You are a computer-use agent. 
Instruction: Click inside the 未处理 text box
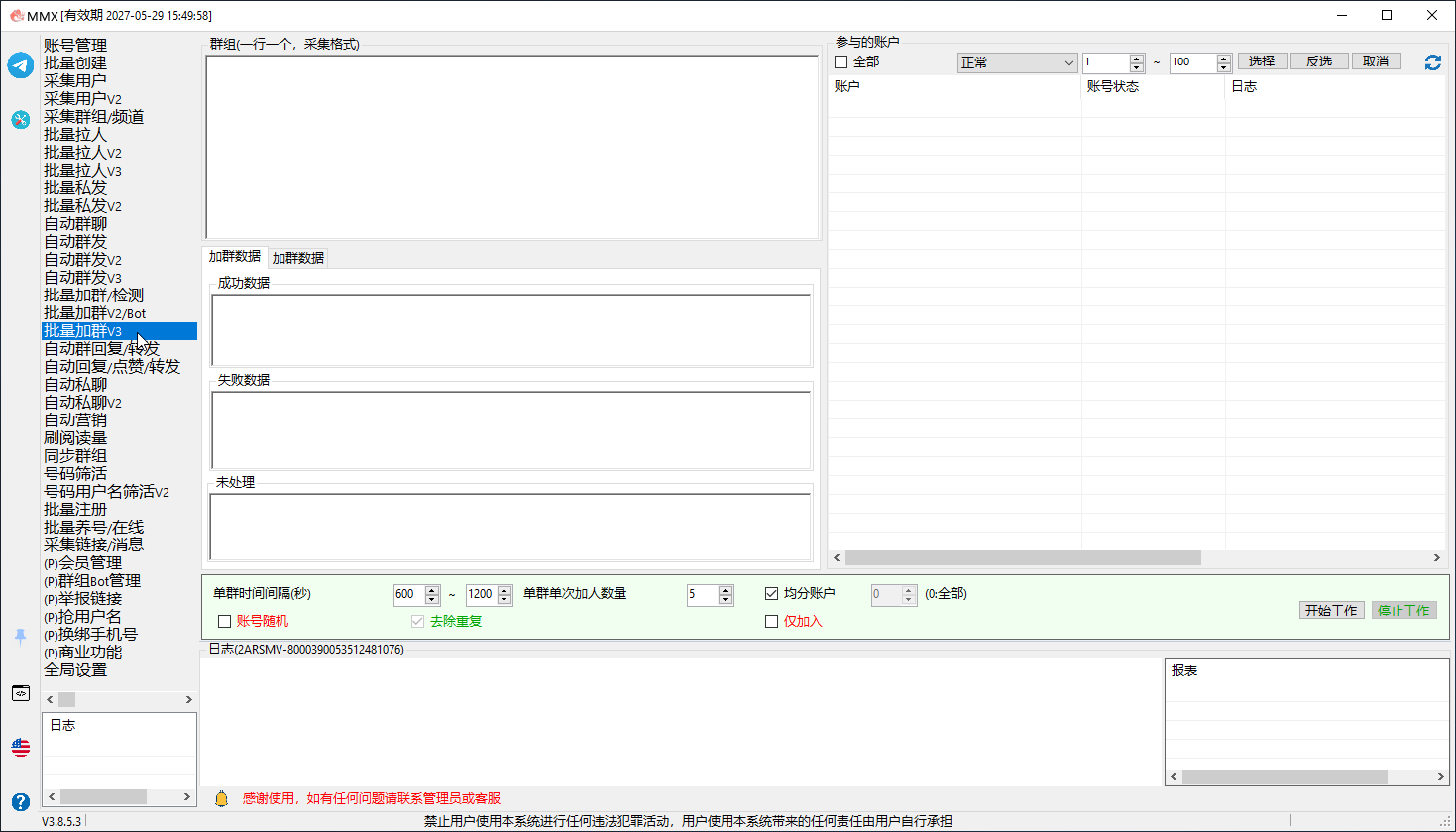coord(511,527)
